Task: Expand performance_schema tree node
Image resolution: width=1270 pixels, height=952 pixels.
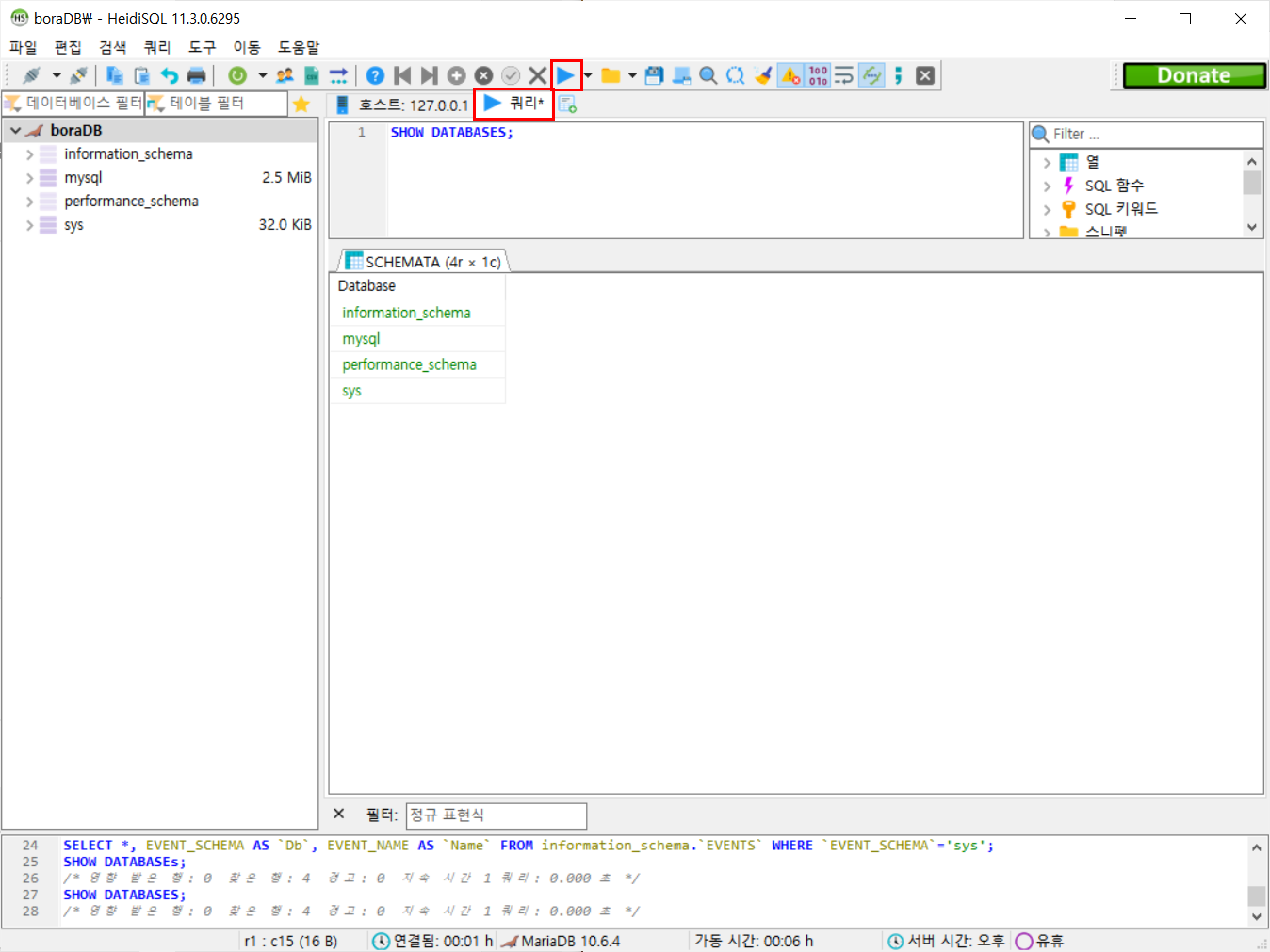Action: point(29,202)
